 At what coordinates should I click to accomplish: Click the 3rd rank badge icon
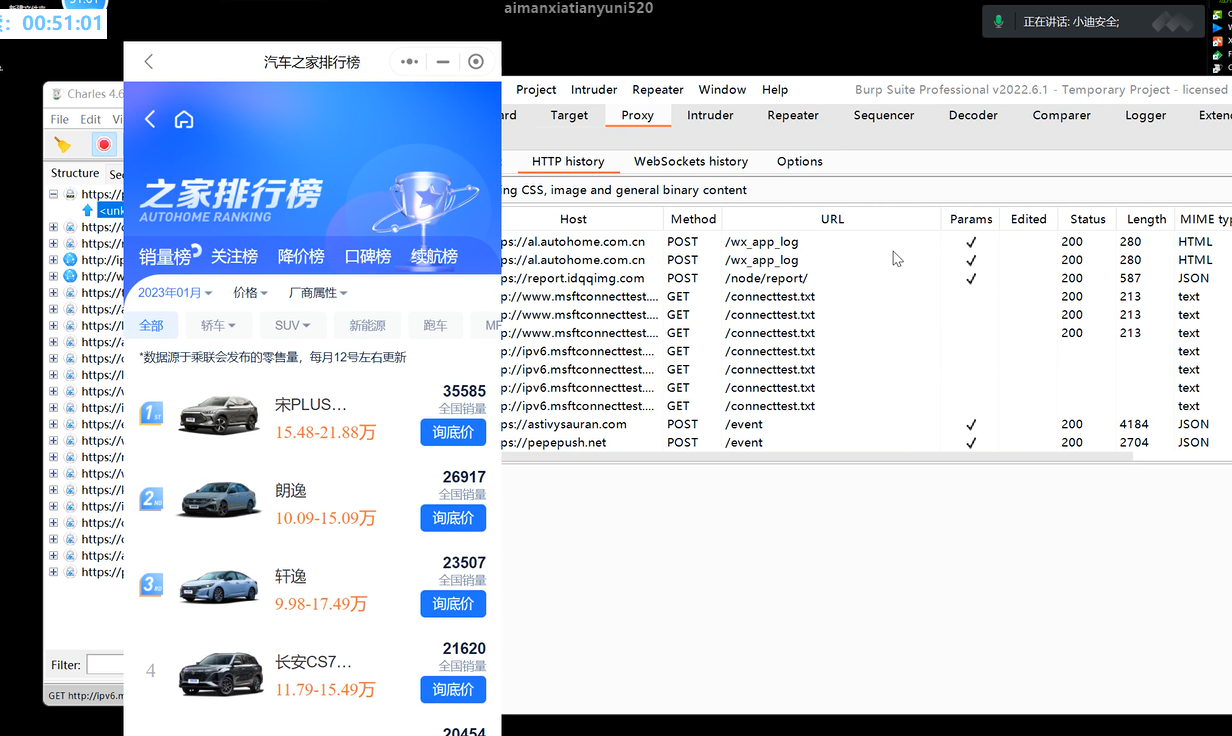[151, 585]
